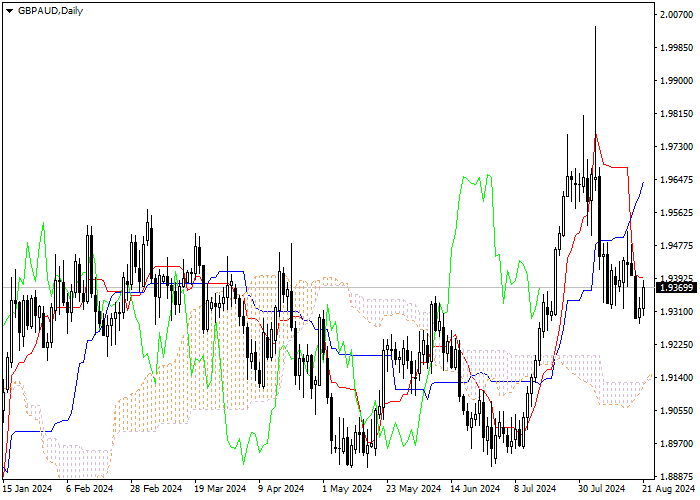Click the 19 Mar 2024 date label
This screenshot has height=500, width=700.
pos(221,488)
